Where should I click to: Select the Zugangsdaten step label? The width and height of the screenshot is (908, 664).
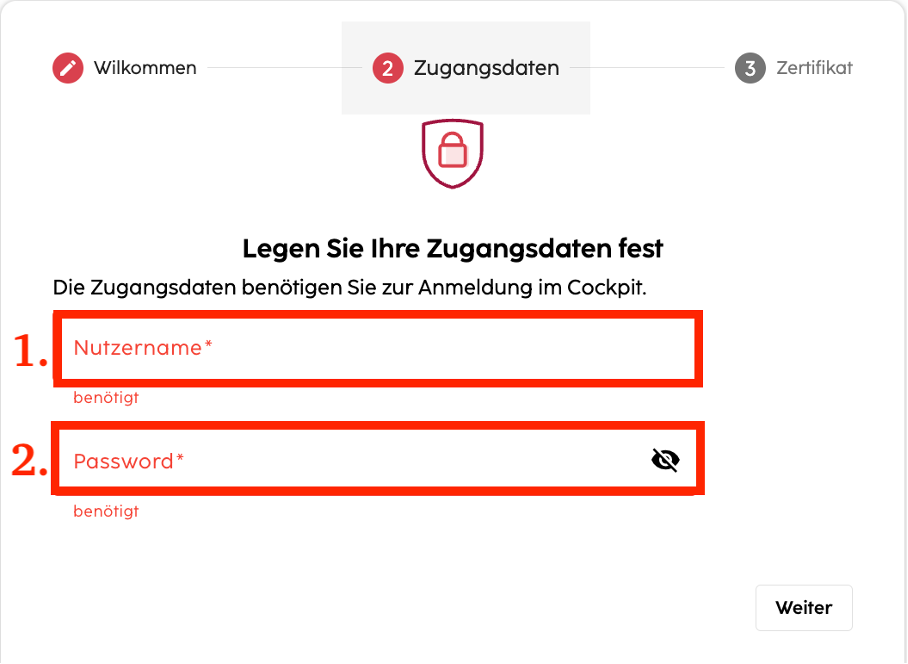pyautogui.click(x=486, y=68)
